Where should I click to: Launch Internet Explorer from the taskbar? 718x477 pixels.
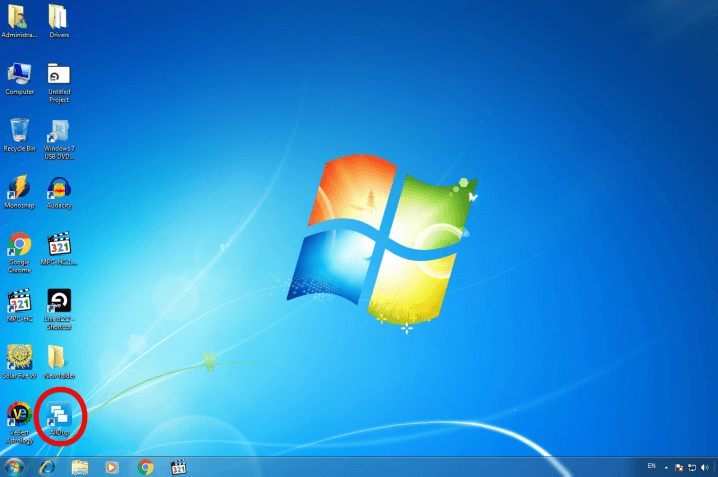click(x=47, y=467)
